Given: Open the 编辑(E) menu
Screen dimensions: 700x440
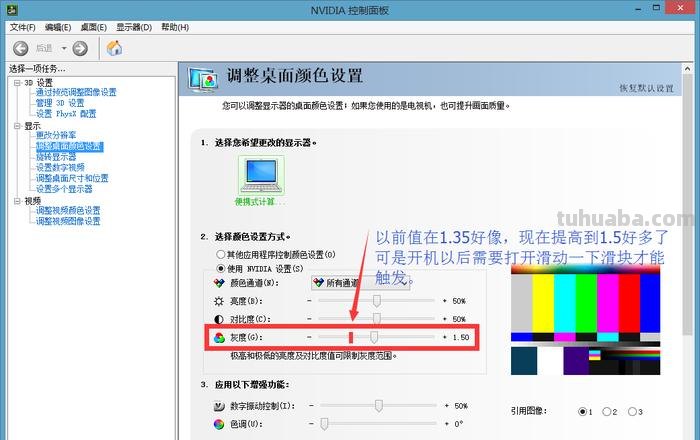Looking at the screenshot, I should (x=58, y=27).
